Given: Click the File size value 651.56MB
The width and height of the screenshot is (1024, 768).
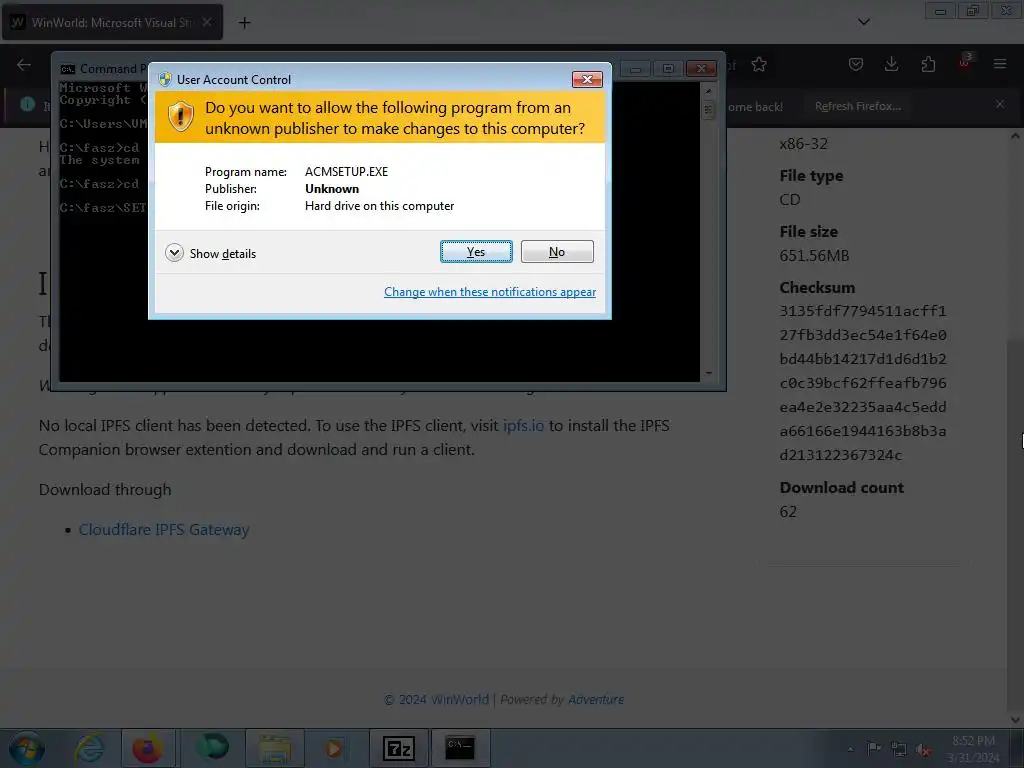Looking at the screenshot, I should (x=814, y=255).
